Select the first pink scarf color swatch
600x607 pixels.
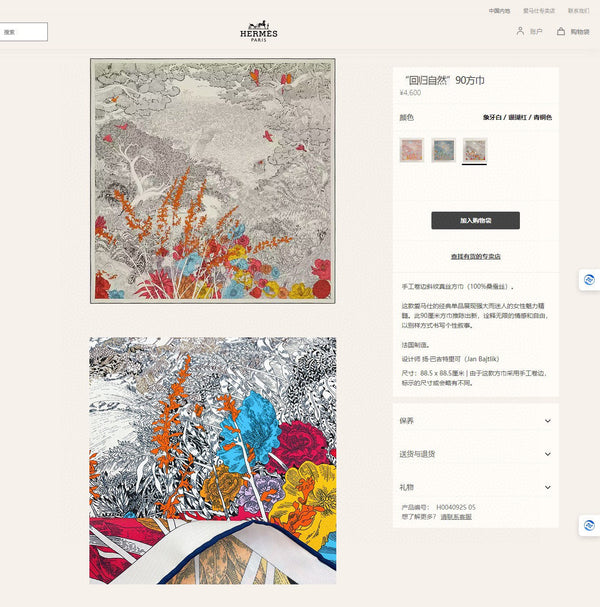tap(412, 150)
